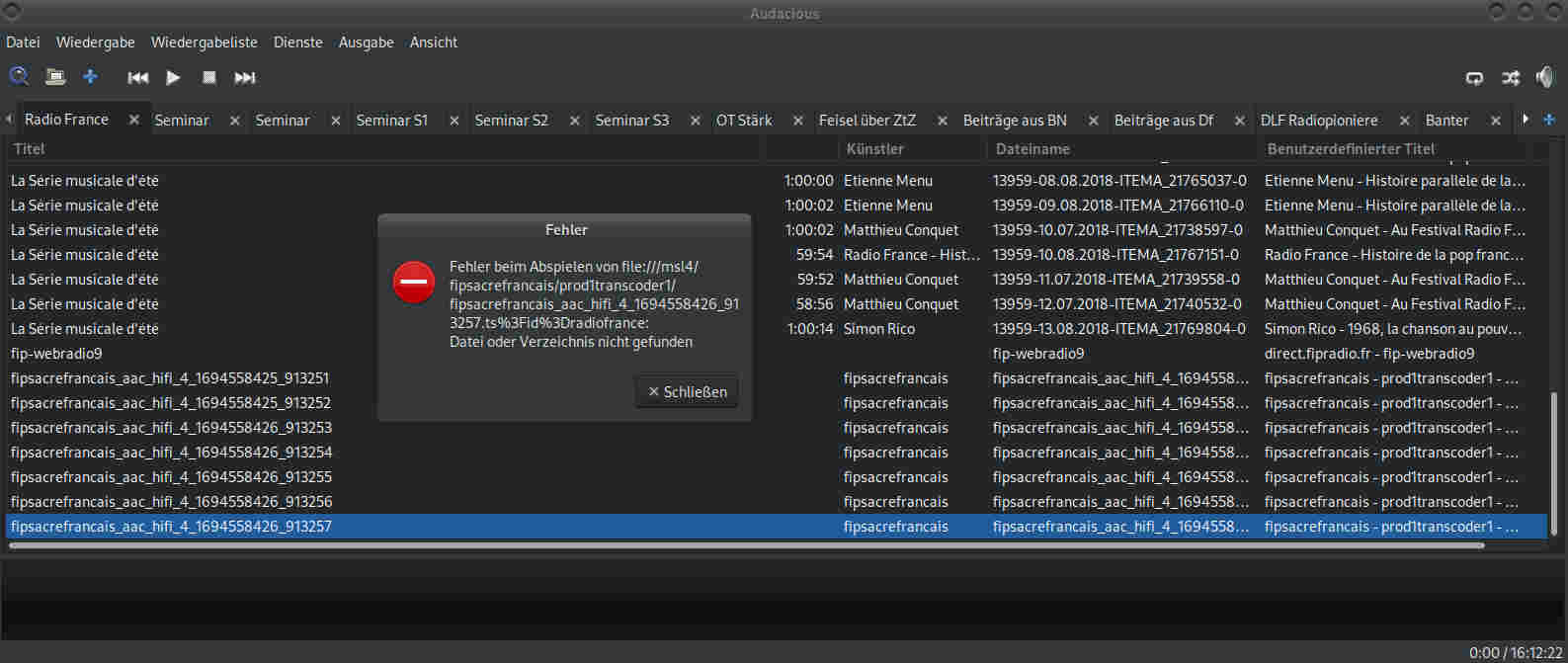Select the highlighted track ending in 913257
Viewport: 1568px width, 663px height.
click(x=777, y=527)
